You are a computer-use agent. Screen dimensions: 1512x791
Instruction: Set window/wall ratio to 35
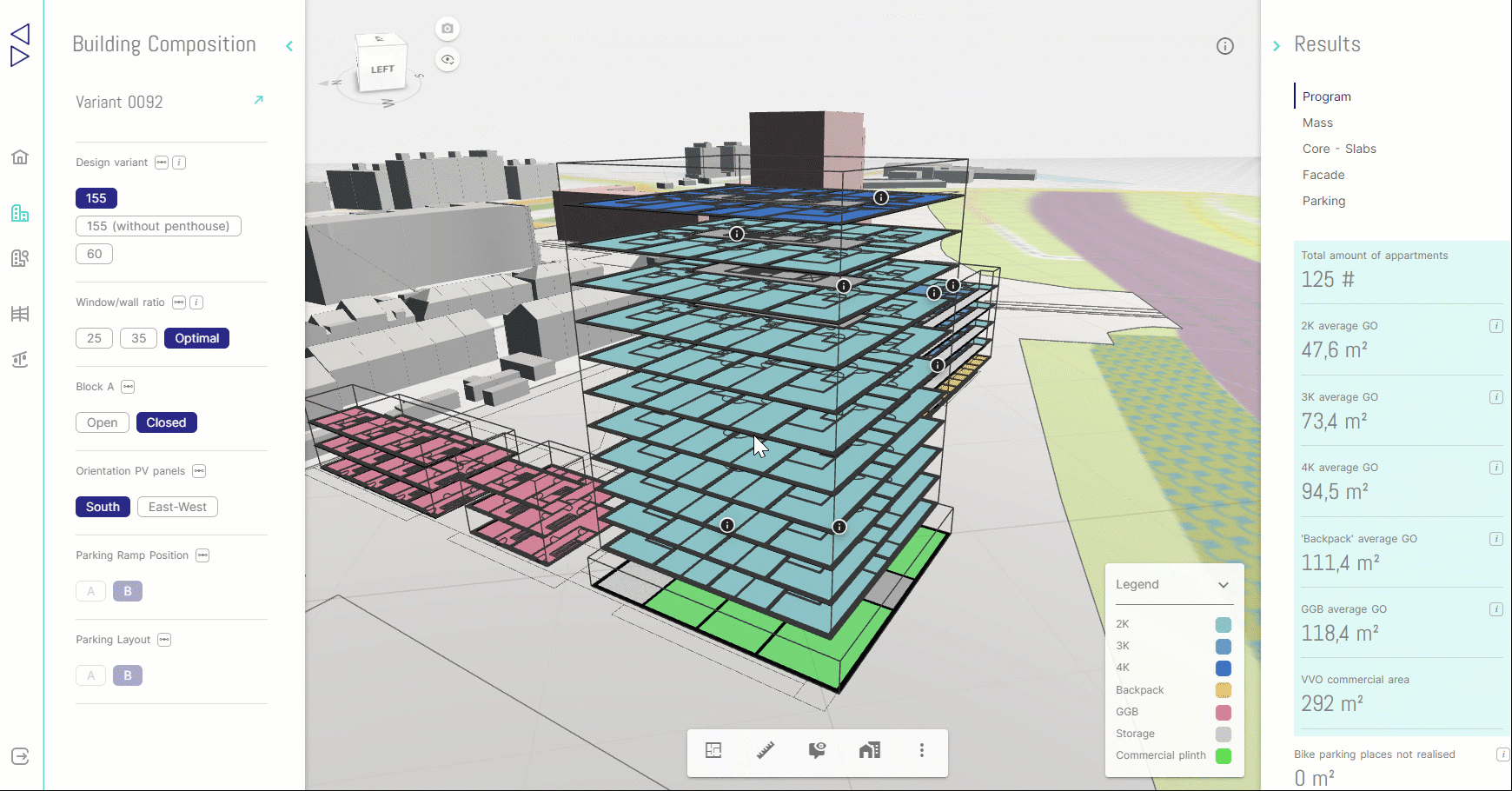(139, 338)
